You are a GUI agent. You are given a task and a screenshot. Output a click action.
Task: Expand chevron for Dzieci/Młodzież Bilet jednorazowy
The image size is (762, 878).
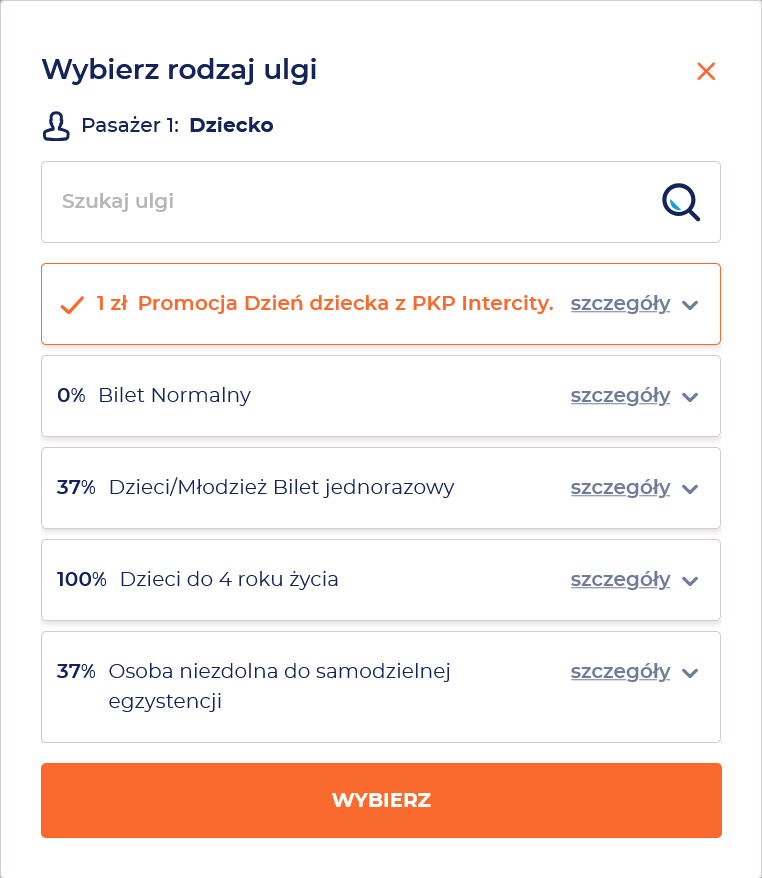(690, 489)
